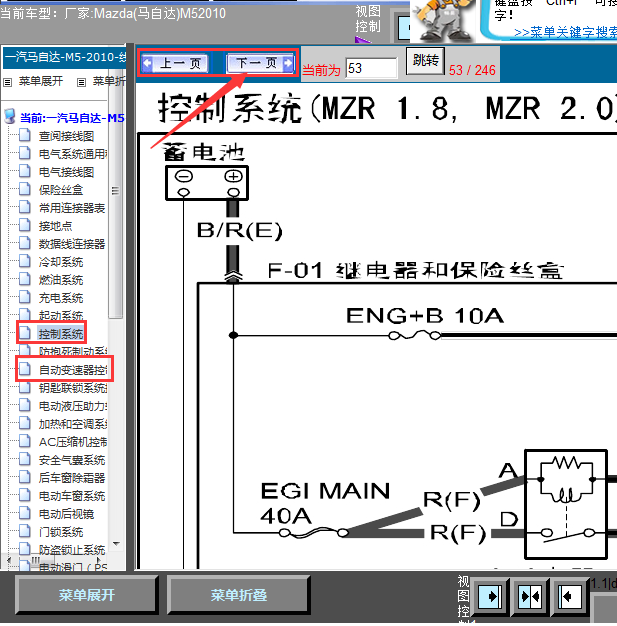Open 常用连接器表 tree item
This screenshot has height=626, width=617.
point(72,208)
